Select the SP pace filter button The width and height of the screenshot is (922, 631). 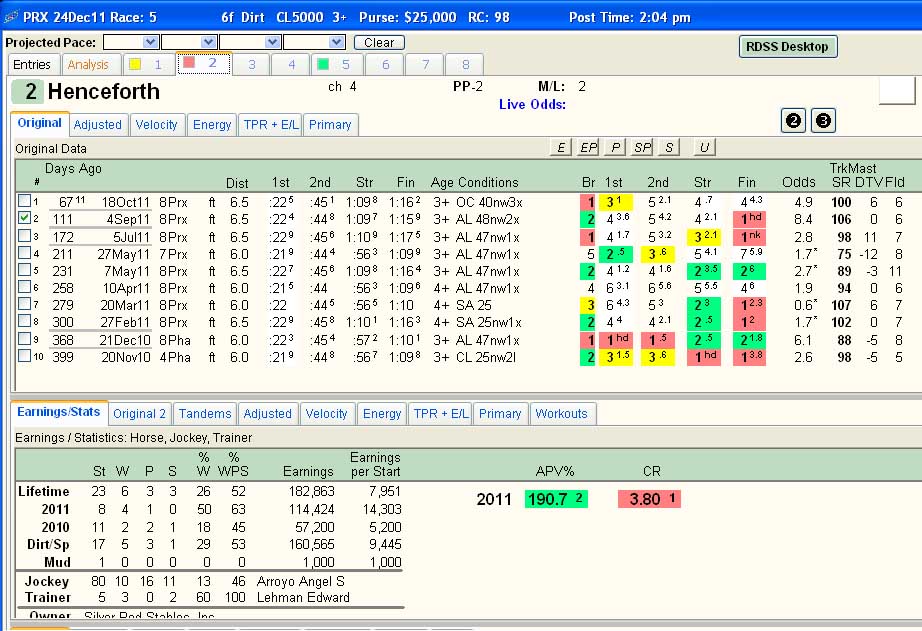(642, 148)
